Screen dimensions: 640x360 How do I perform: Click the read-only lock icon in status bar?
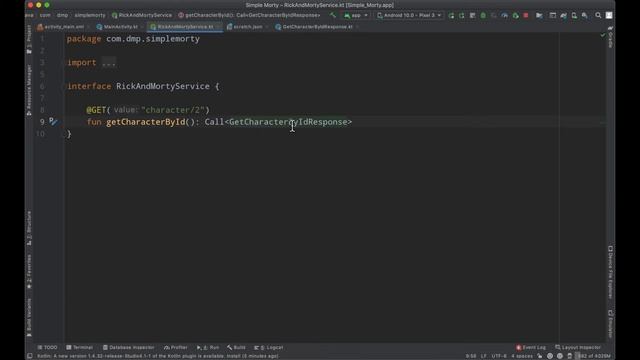point(540,356)
